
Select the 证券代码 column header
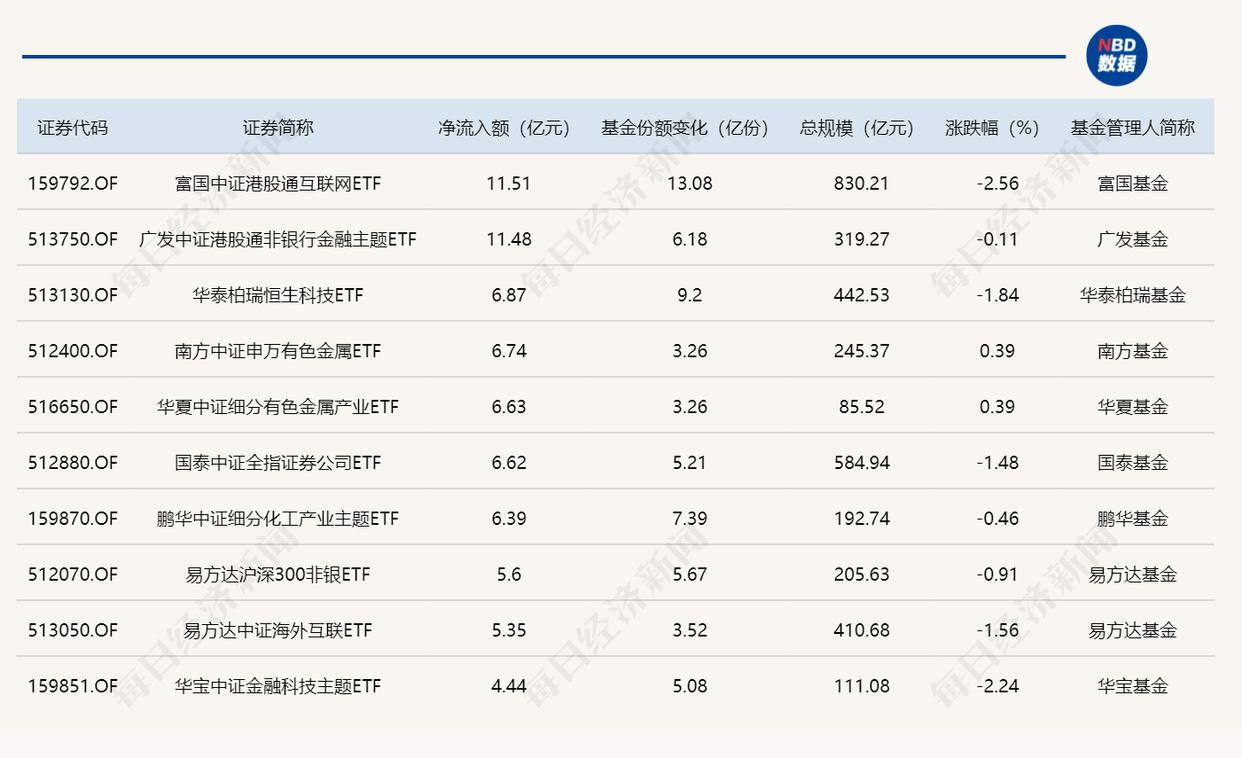click(72, 128)
